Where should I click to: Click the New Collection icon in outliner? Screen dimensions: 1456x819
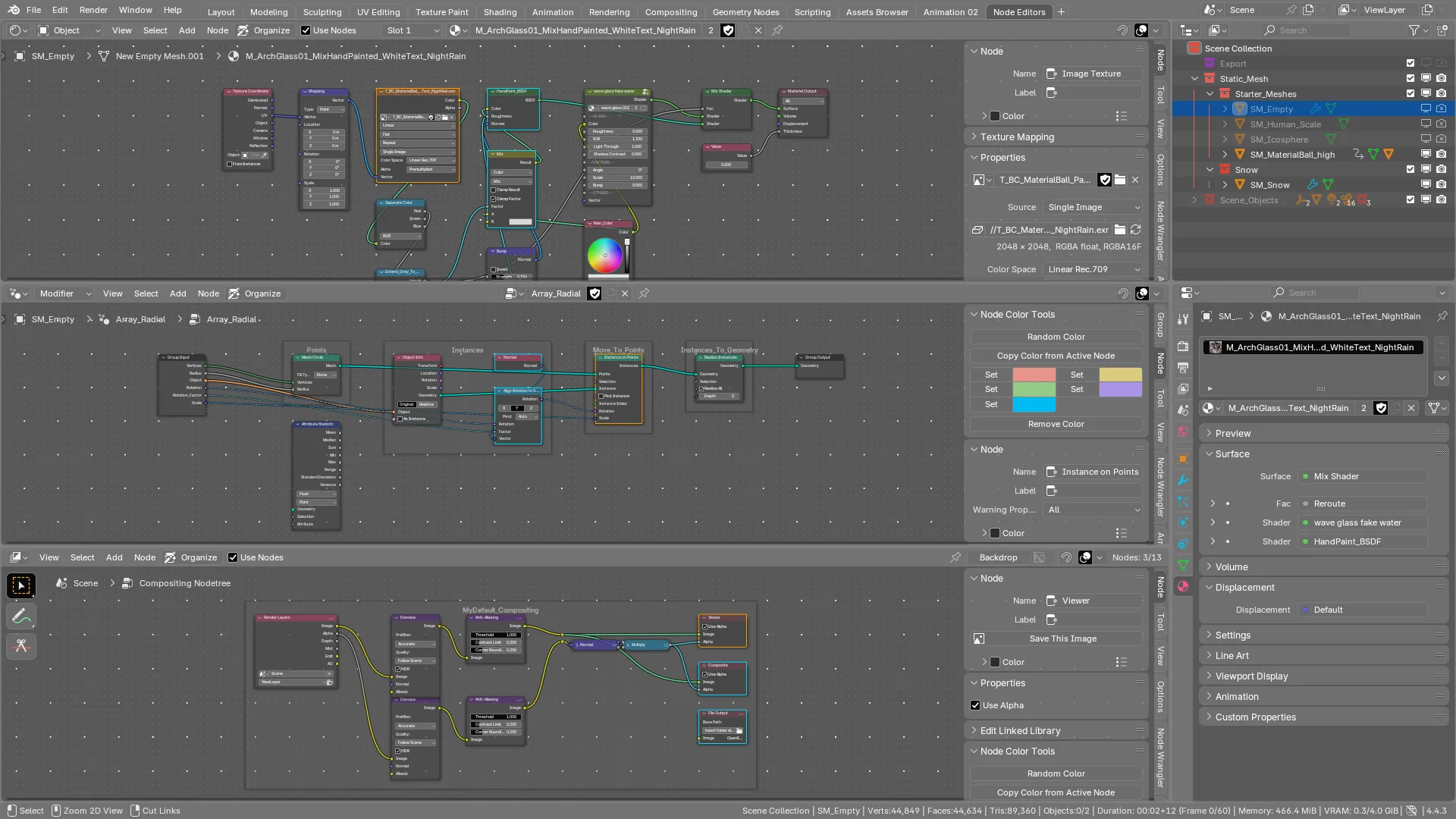point(1441,30)
